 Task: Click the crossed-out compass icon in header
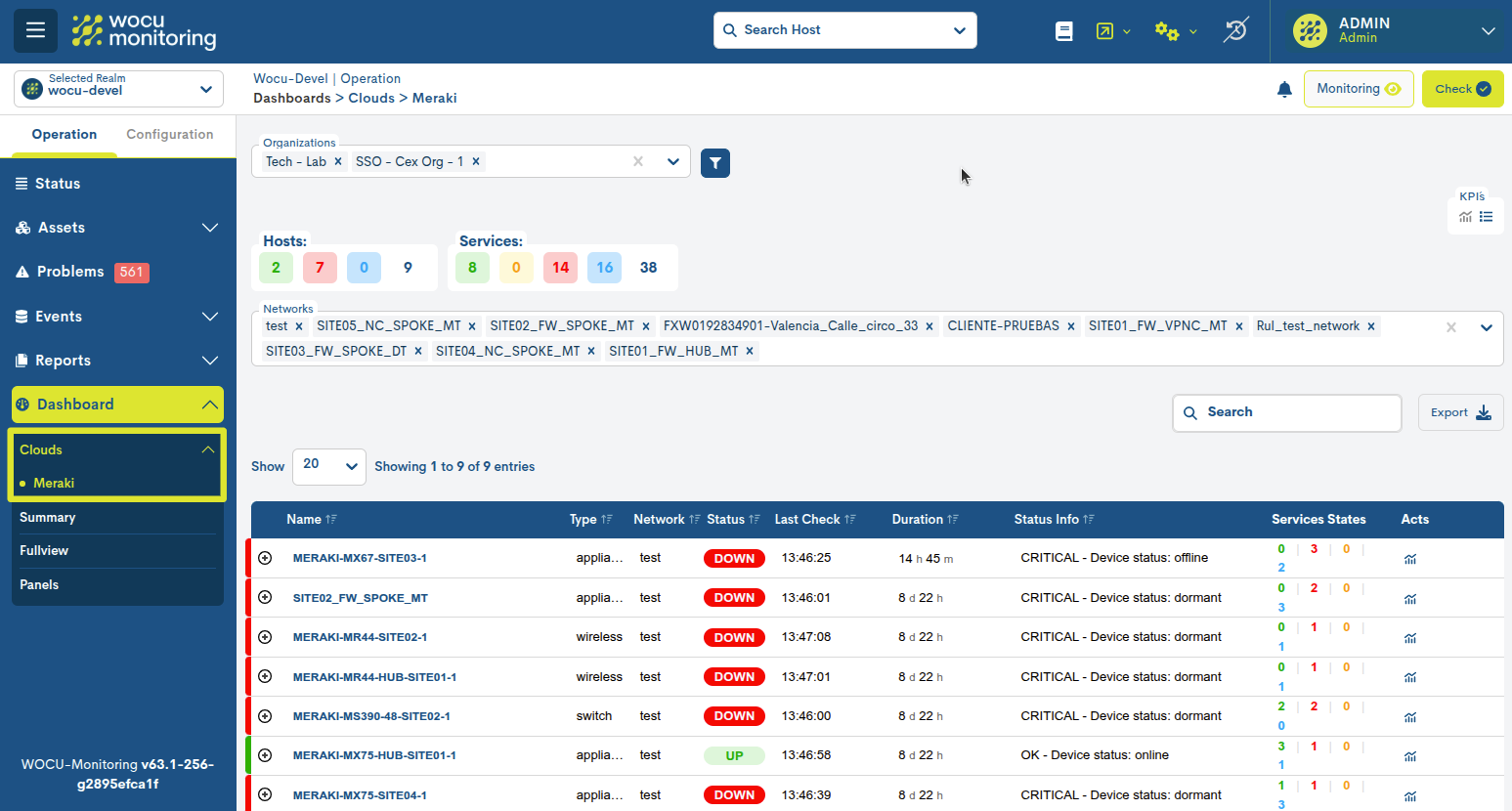tap(1235, 30)
